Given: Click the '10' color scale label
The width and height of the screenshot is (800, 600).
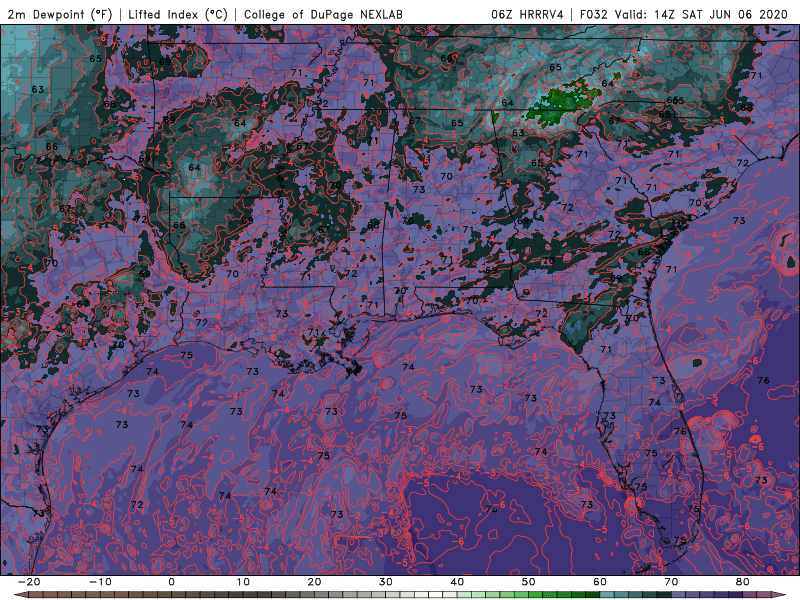Looking at the screenshot, I should pyautogui.click(x=243, y=582).
